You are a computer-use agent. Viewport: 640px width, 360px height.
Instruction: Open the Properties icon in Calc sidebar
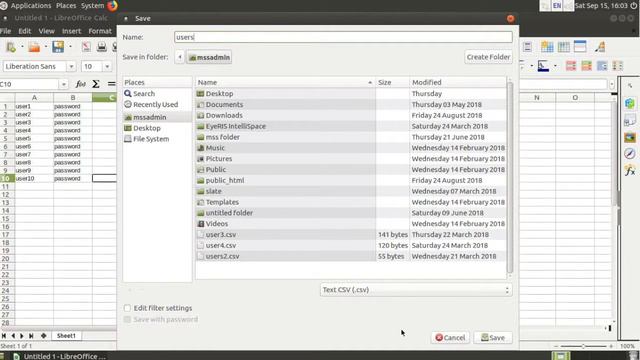pyautogui.click(x=630, y=104)
